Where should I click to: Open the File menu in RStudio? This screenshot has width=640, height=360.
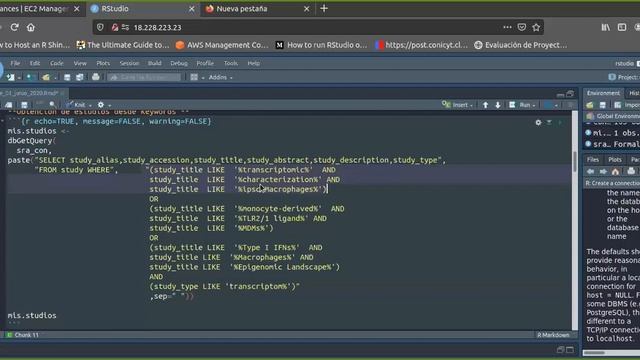(x=15, y=63)
